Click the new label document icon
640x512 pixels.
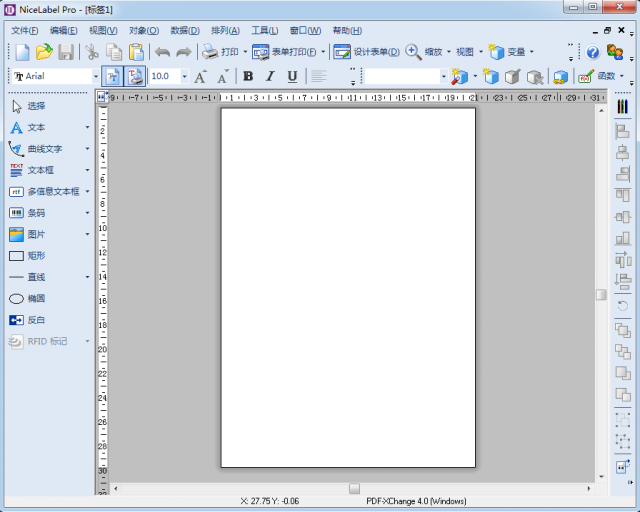coord(22,52)
